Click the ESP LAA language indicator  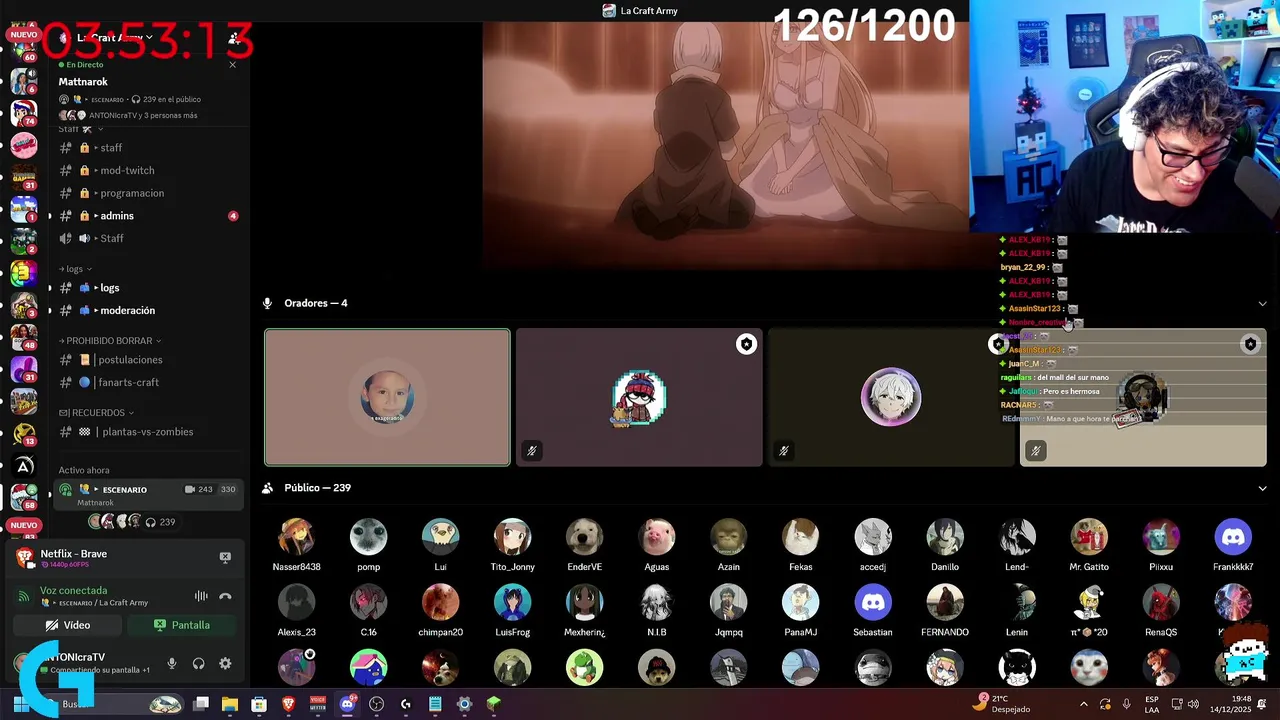pos(1152,704)
